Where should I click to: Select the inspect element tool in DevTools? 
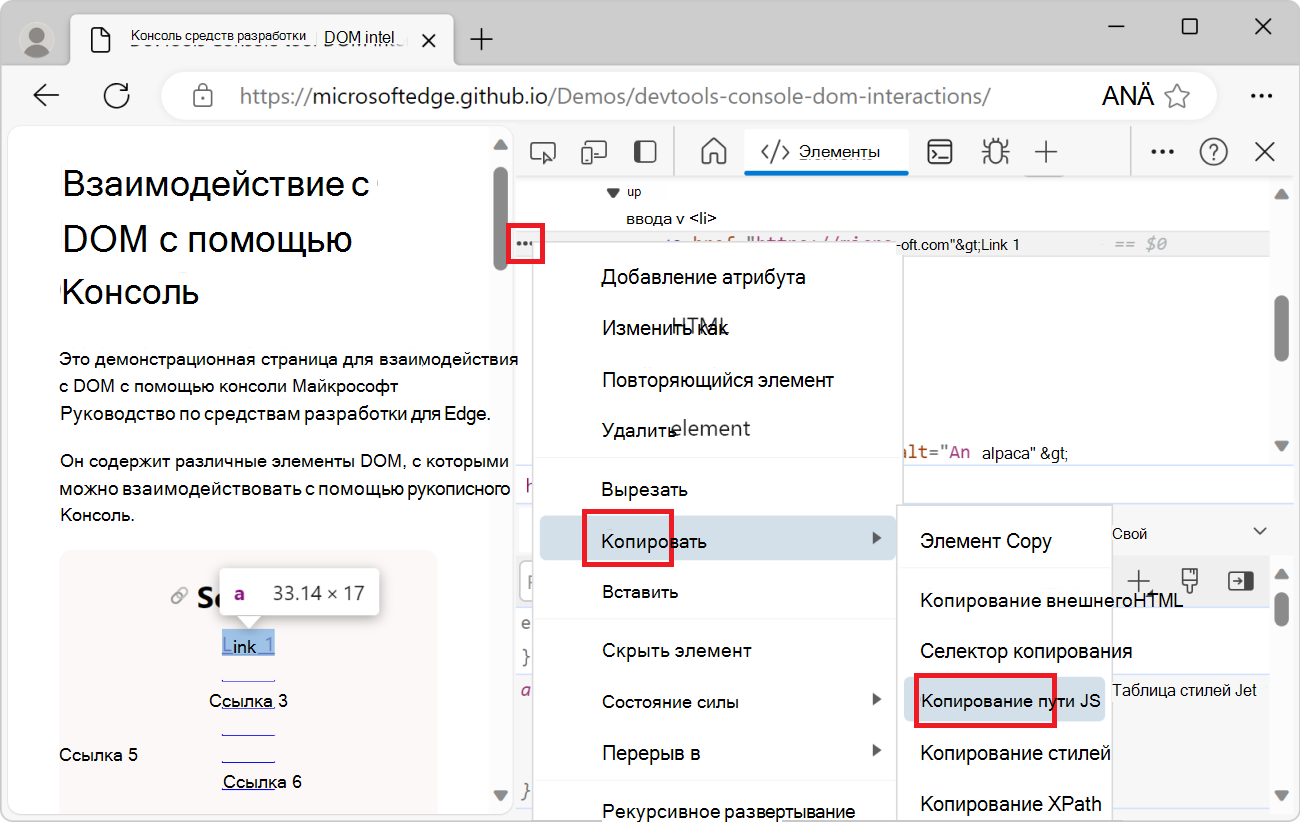(x=543, y=151)
